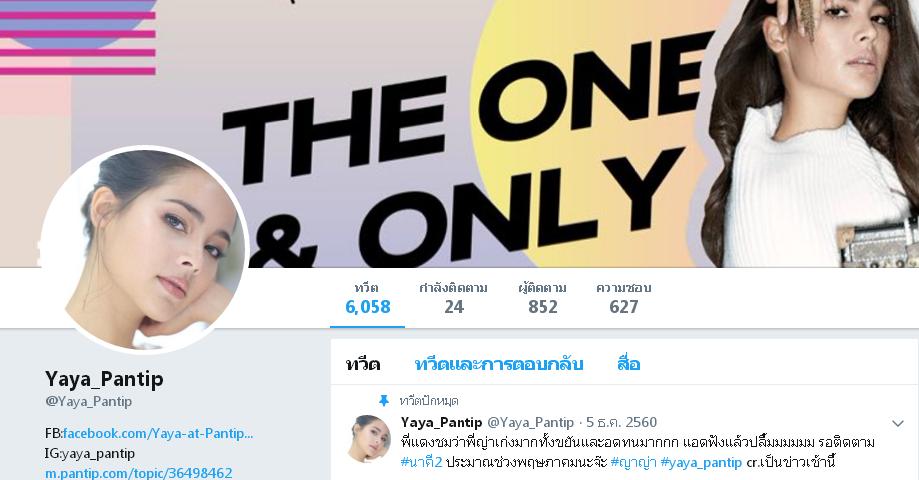Viewport: 919px width, 480px height.
Task: Open the large round profile photo
Action: 144,250
